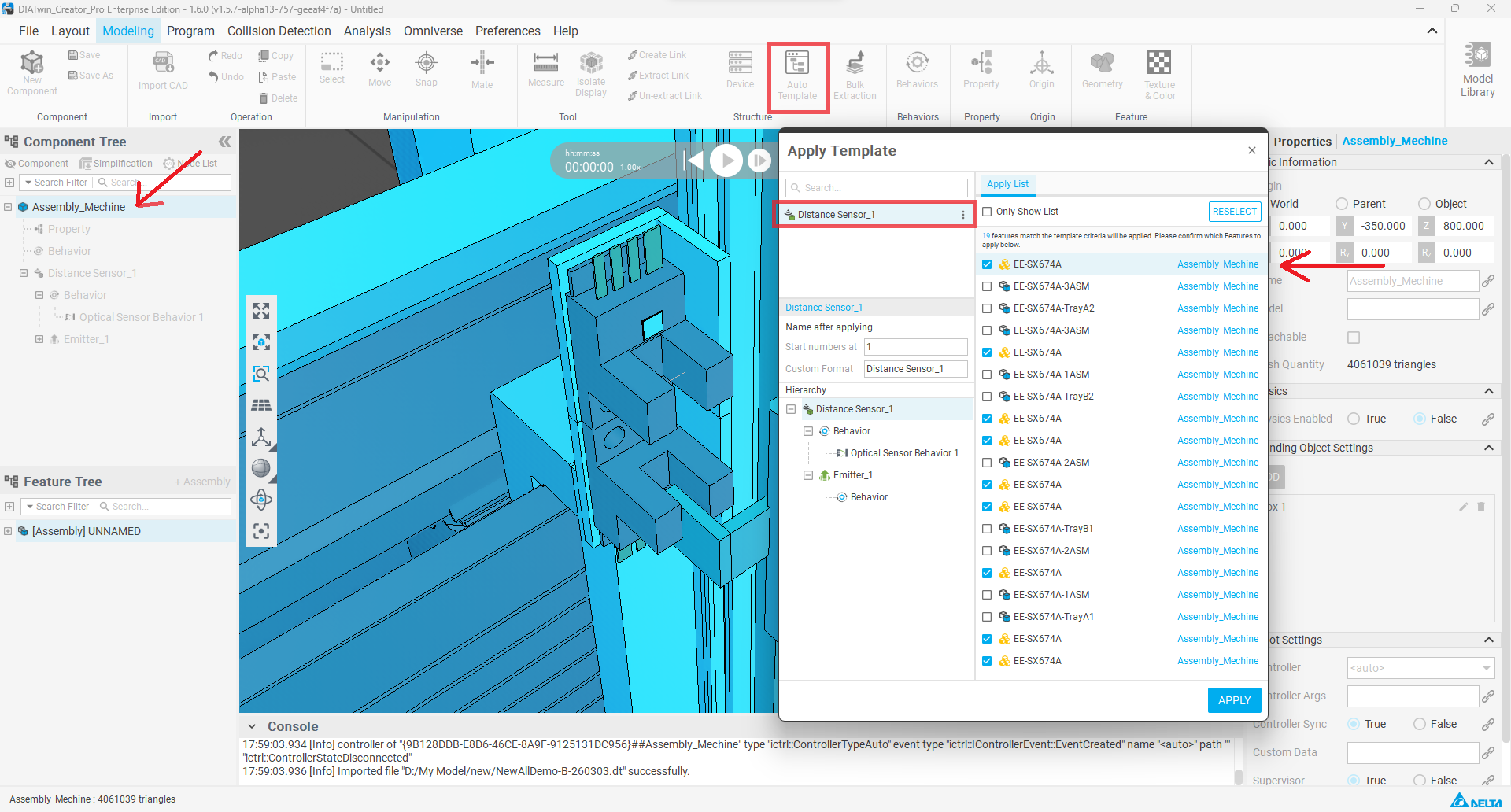The height and width of the screenshot is (812, 1511).
Task: Open the Origin tool
Action: 1042,70
